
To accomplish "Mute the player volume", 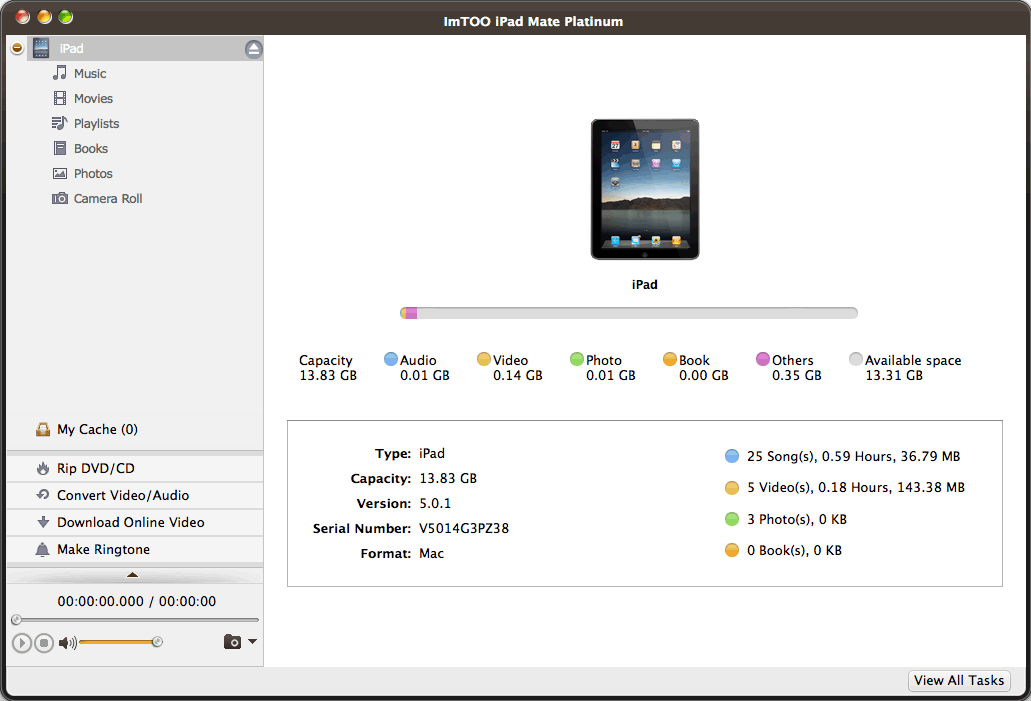I will click(67, 642).
